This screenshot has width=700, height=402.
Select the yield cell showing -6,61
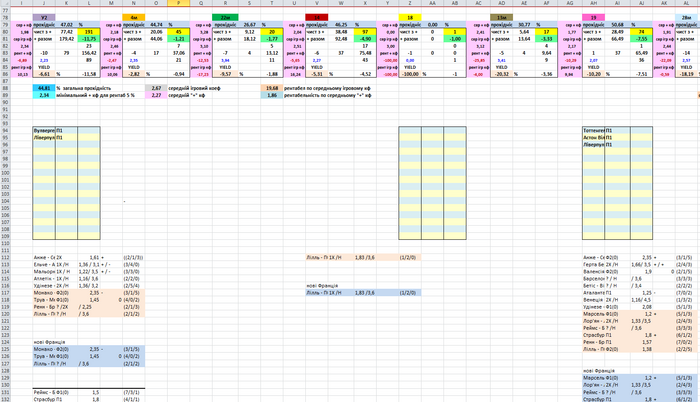[44, 74]
